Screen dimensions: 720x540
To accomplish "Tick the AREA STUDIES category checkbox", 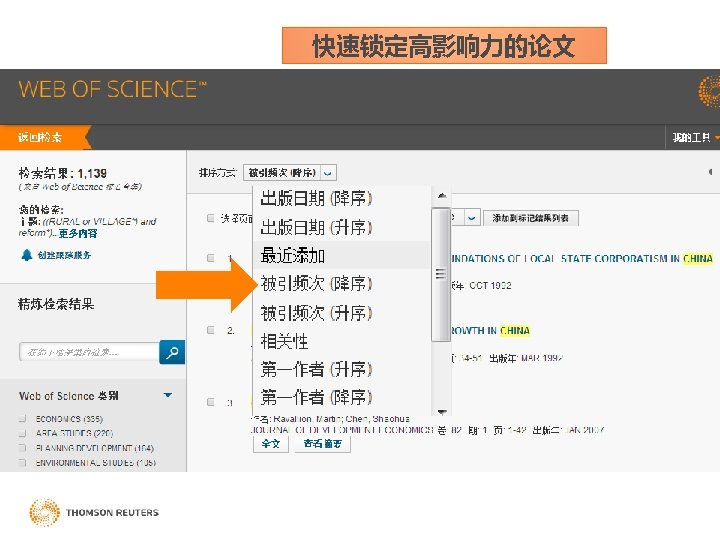I will click(x=22, y=433).
